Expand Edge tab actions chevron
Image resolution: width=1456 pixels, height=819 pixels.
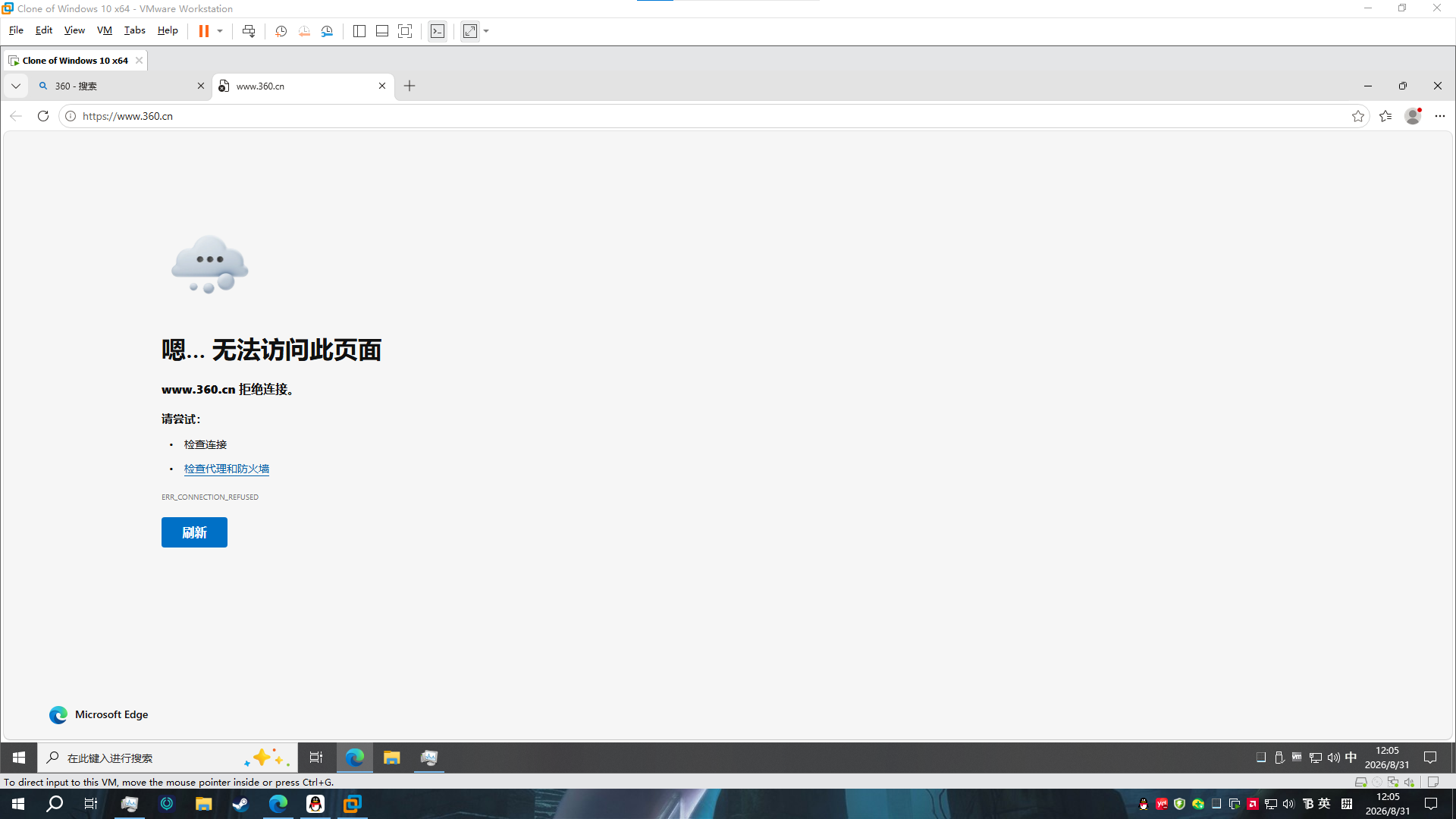16,86
